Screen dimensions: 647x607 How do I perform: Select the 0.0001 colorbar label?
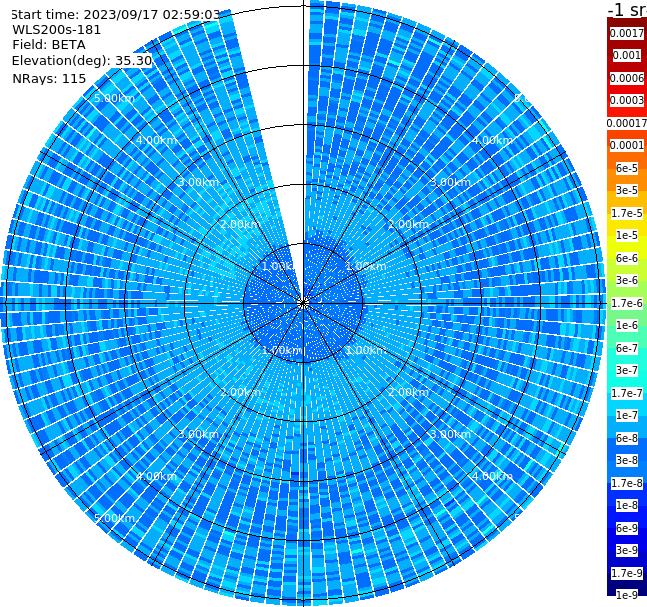(627, 145)
